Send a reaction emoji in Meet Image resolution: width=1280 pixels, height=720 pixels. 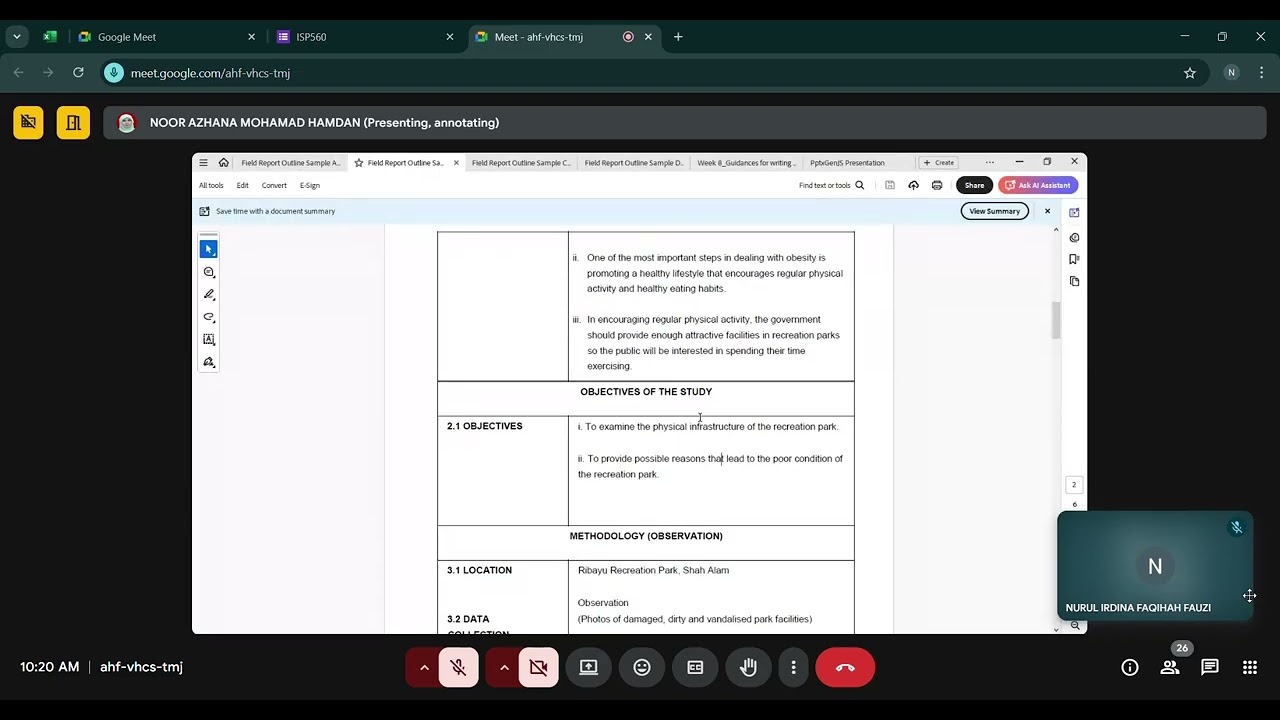[642, 667]
